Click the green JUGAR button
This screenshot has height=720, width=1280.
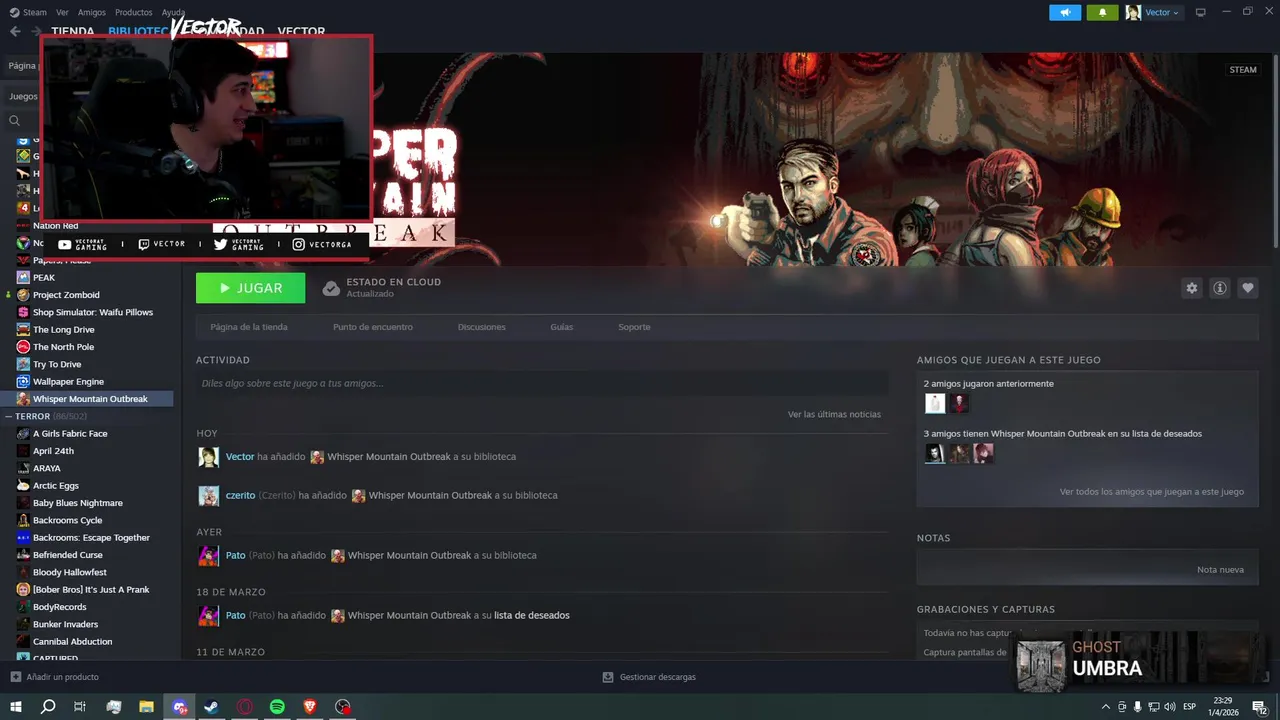pyautogui.click(x=250, y=288)
